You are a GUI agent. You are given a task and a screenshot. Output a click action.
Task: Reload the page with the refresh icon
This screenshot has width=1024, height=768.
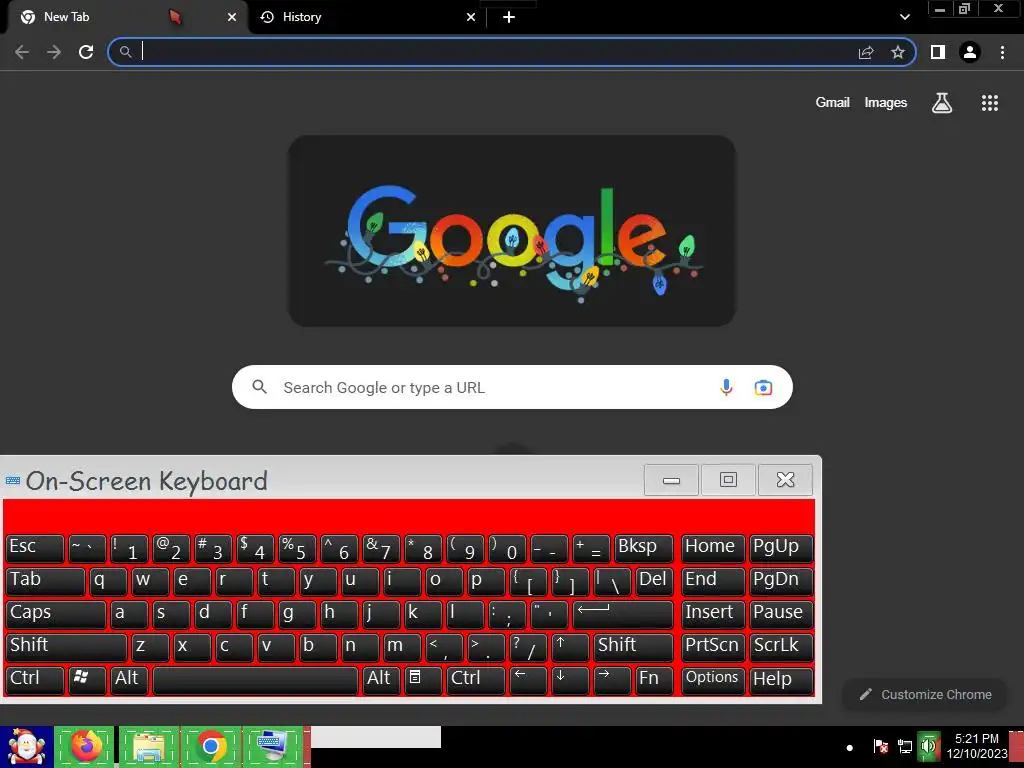click(x=86, y=52)
